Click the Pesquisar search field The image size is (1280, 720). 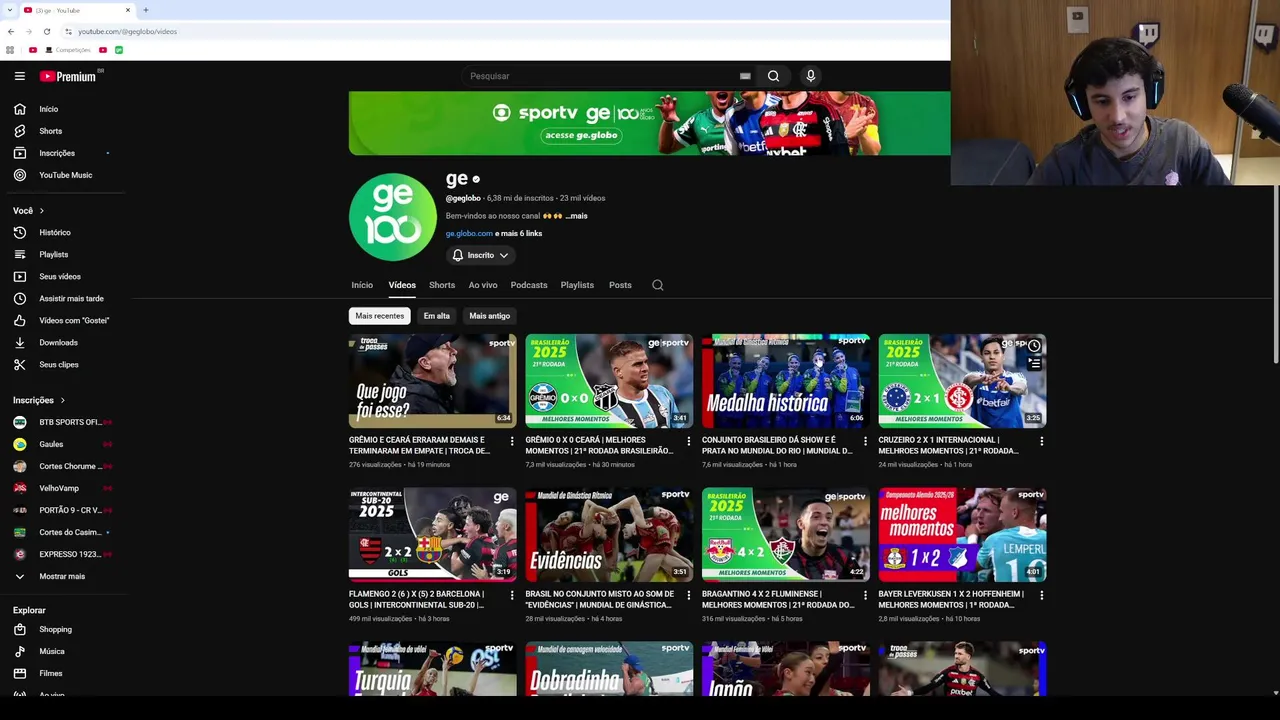[x=600, y=76]
